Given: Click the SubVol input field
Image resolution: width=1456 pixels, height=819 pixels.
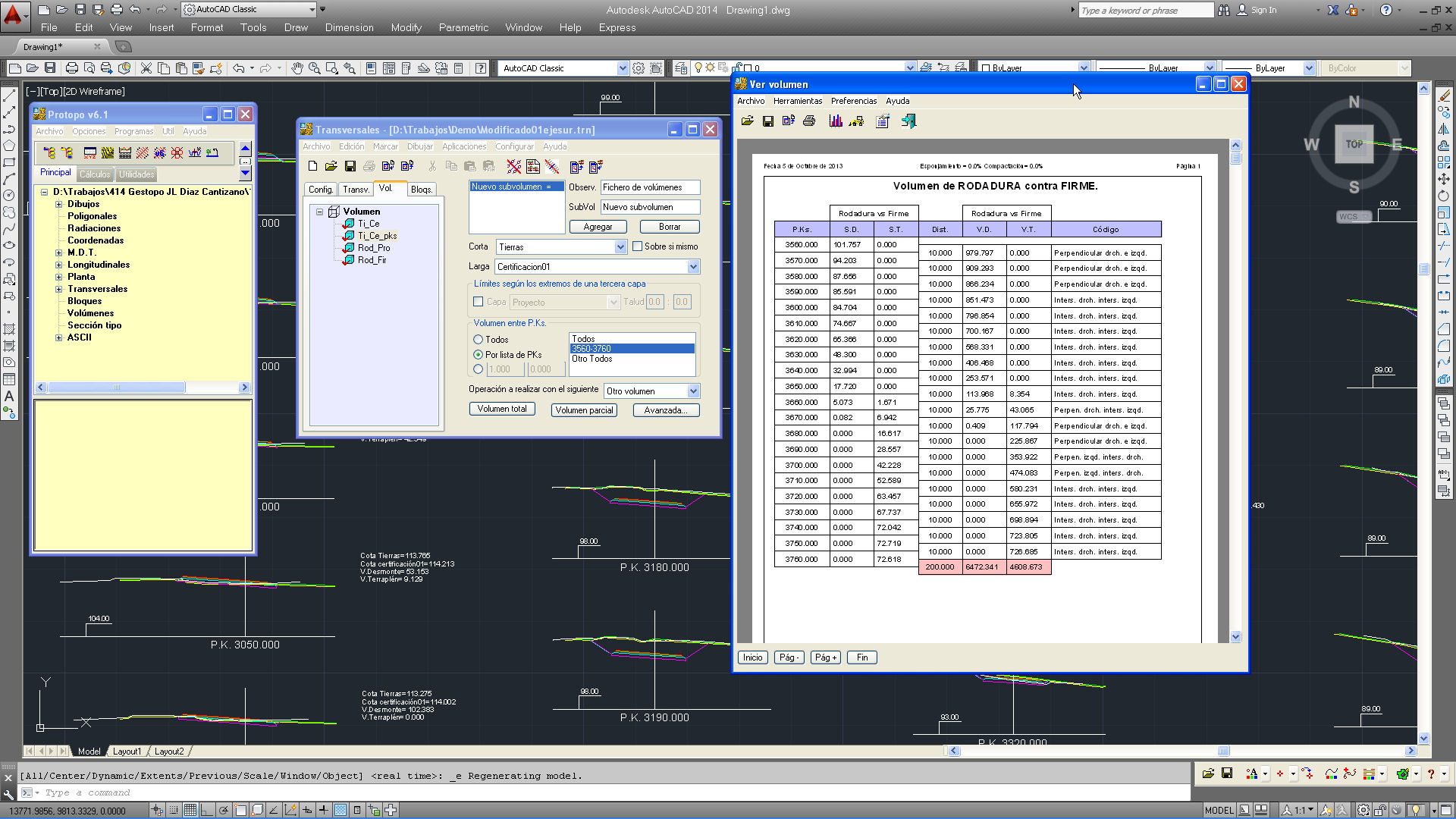Looking at the screenshot, I should click(650, 207).
